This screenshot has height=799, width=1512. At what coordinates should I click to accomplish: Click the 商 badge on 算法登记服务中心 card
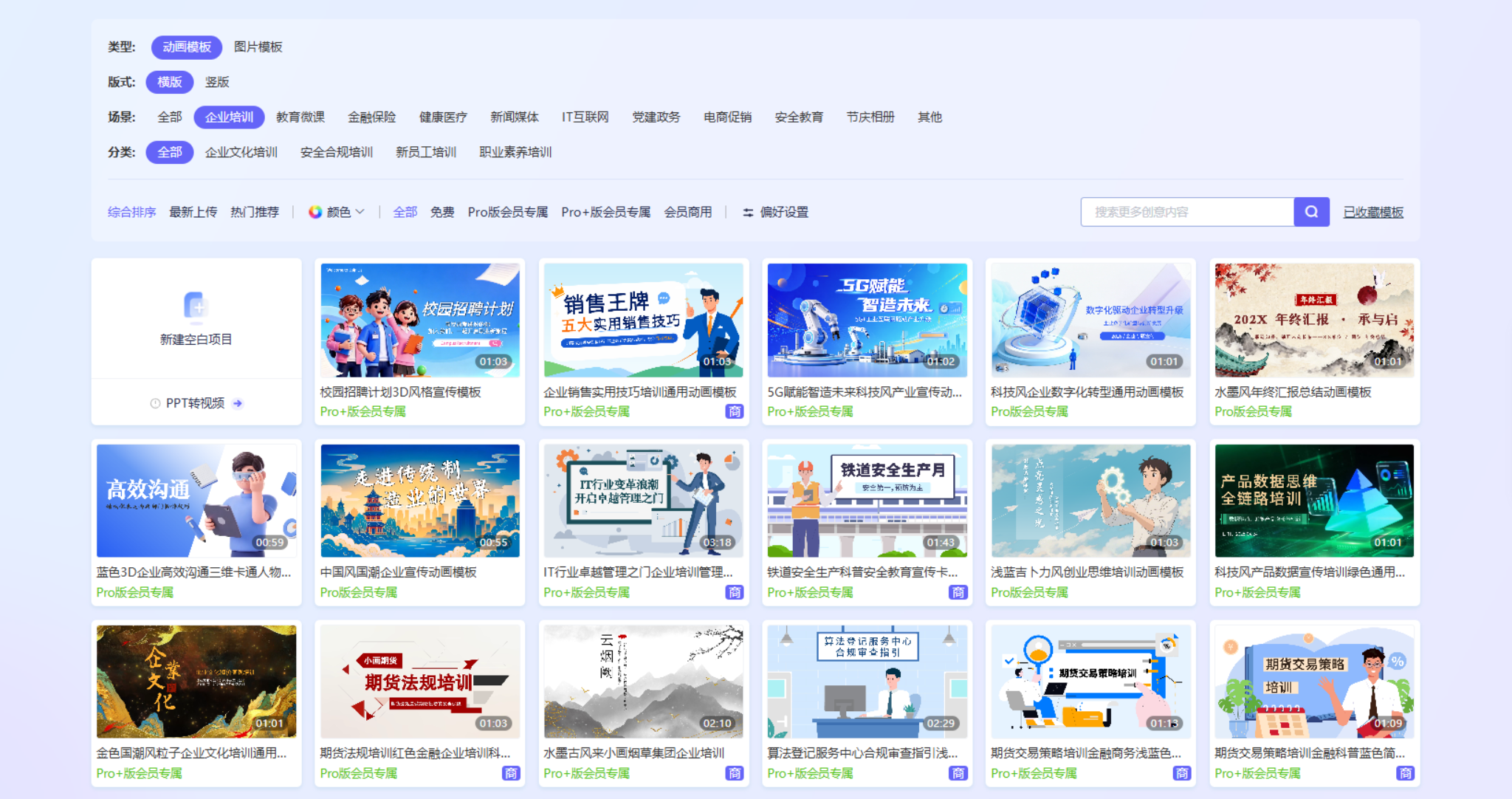pyautogui.click(x=958, y=773)
